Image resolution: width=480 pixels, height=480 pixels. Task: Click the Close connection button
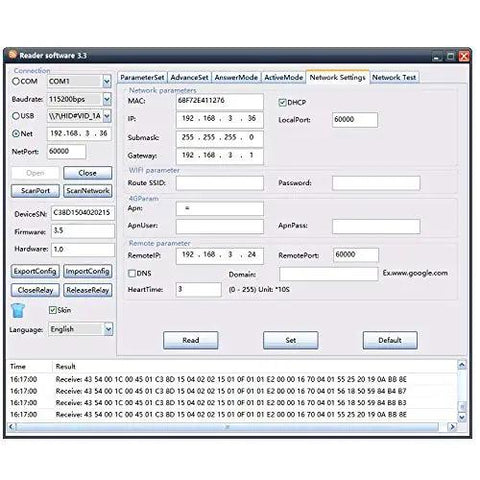88,173
